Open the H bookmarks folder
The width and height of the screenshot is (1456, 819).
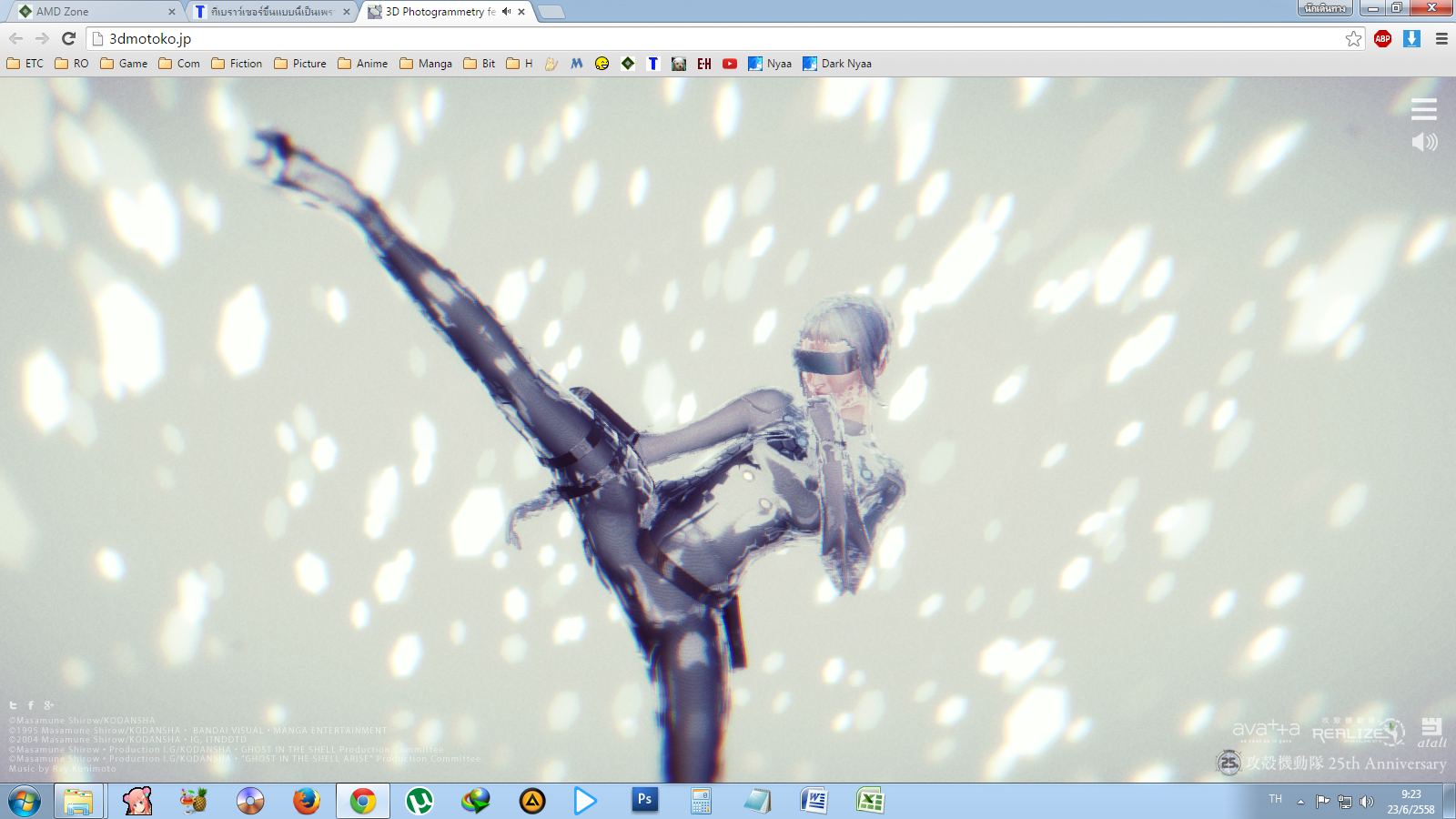point(520,64)
